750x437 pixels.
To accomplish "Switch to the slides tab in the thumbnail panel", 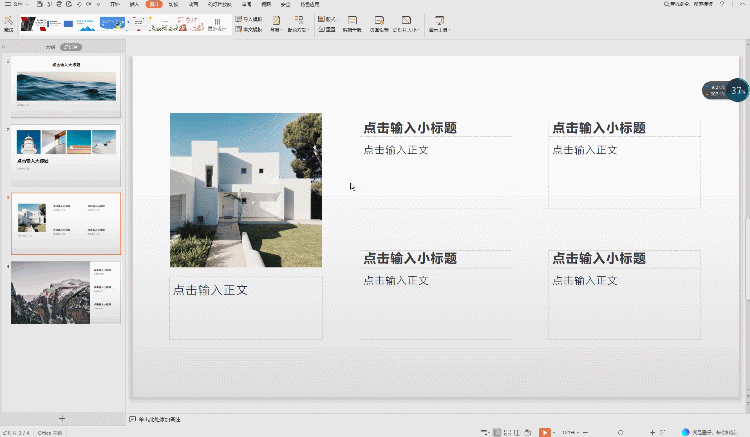I will [x=70, y=47].
